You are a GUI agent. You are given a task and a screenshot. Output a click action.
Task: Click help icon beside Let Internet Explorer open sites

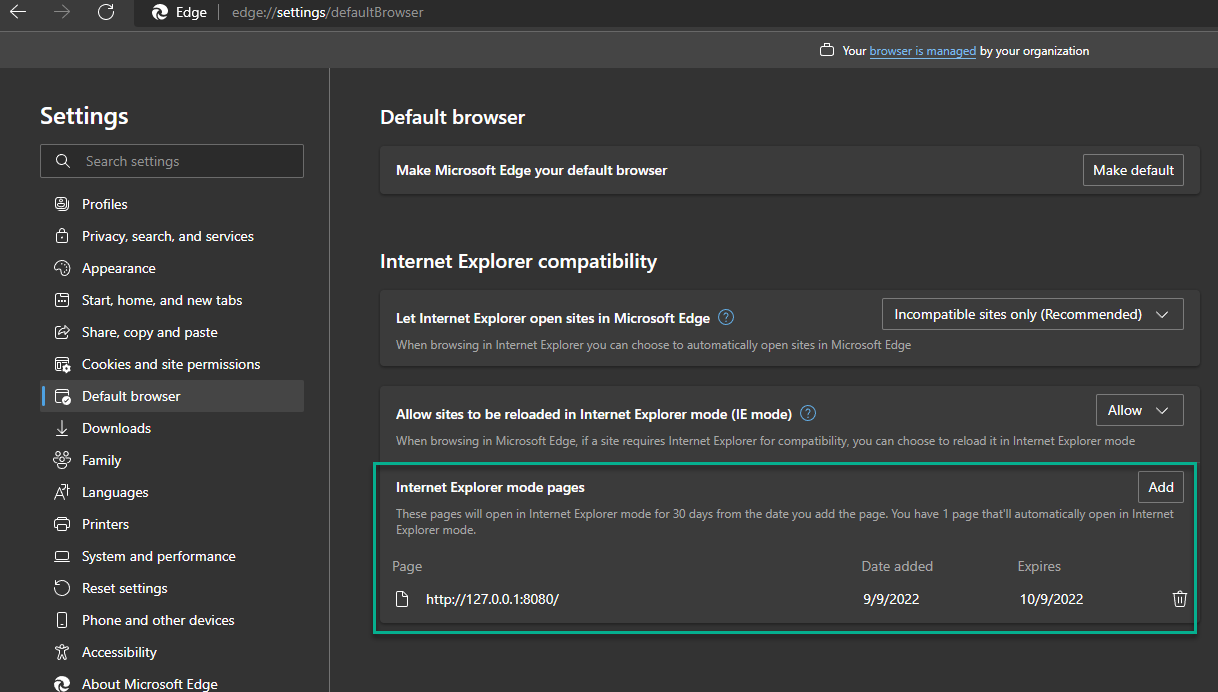(x=727, y=318)
